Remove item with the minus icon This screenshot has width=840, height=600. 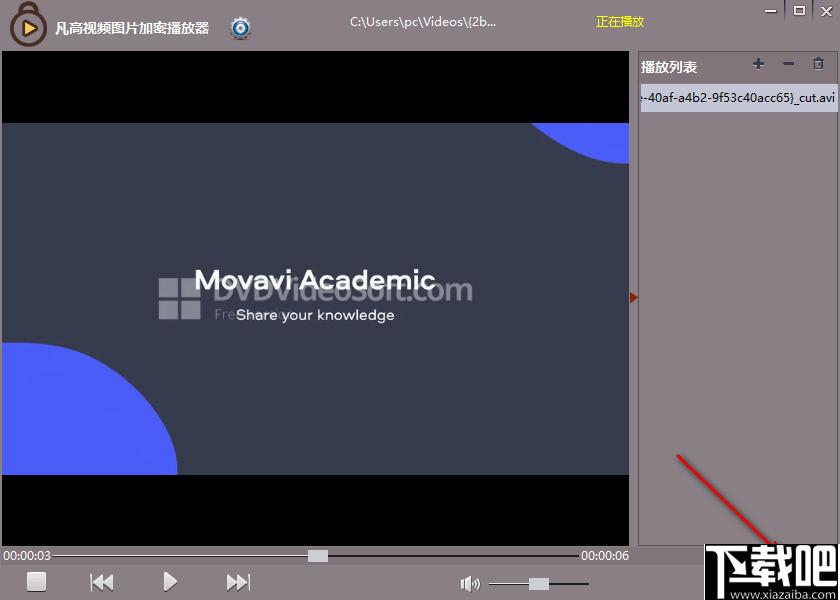point(788,64)
